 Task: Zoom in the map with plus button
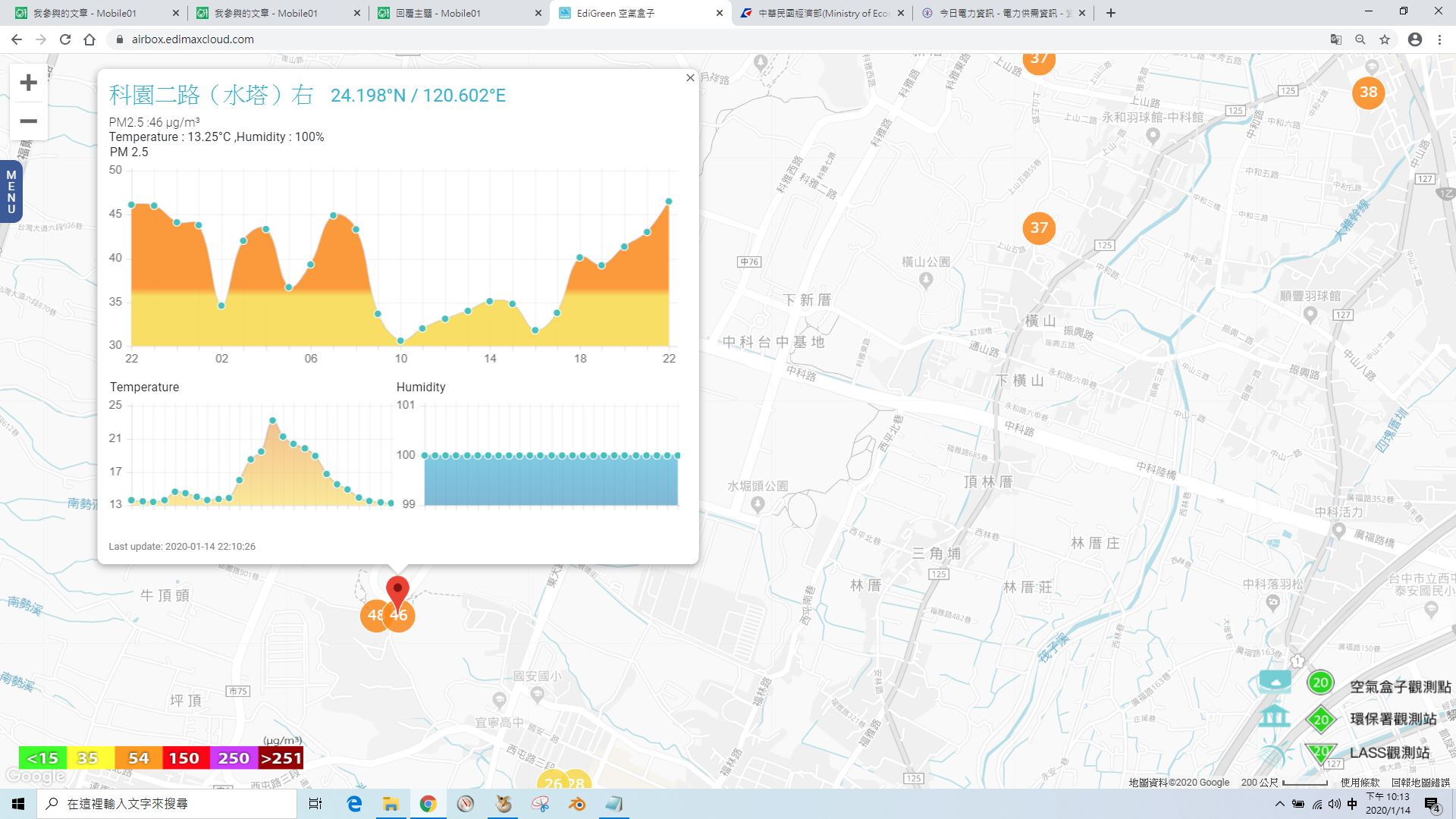coord(28,83)
